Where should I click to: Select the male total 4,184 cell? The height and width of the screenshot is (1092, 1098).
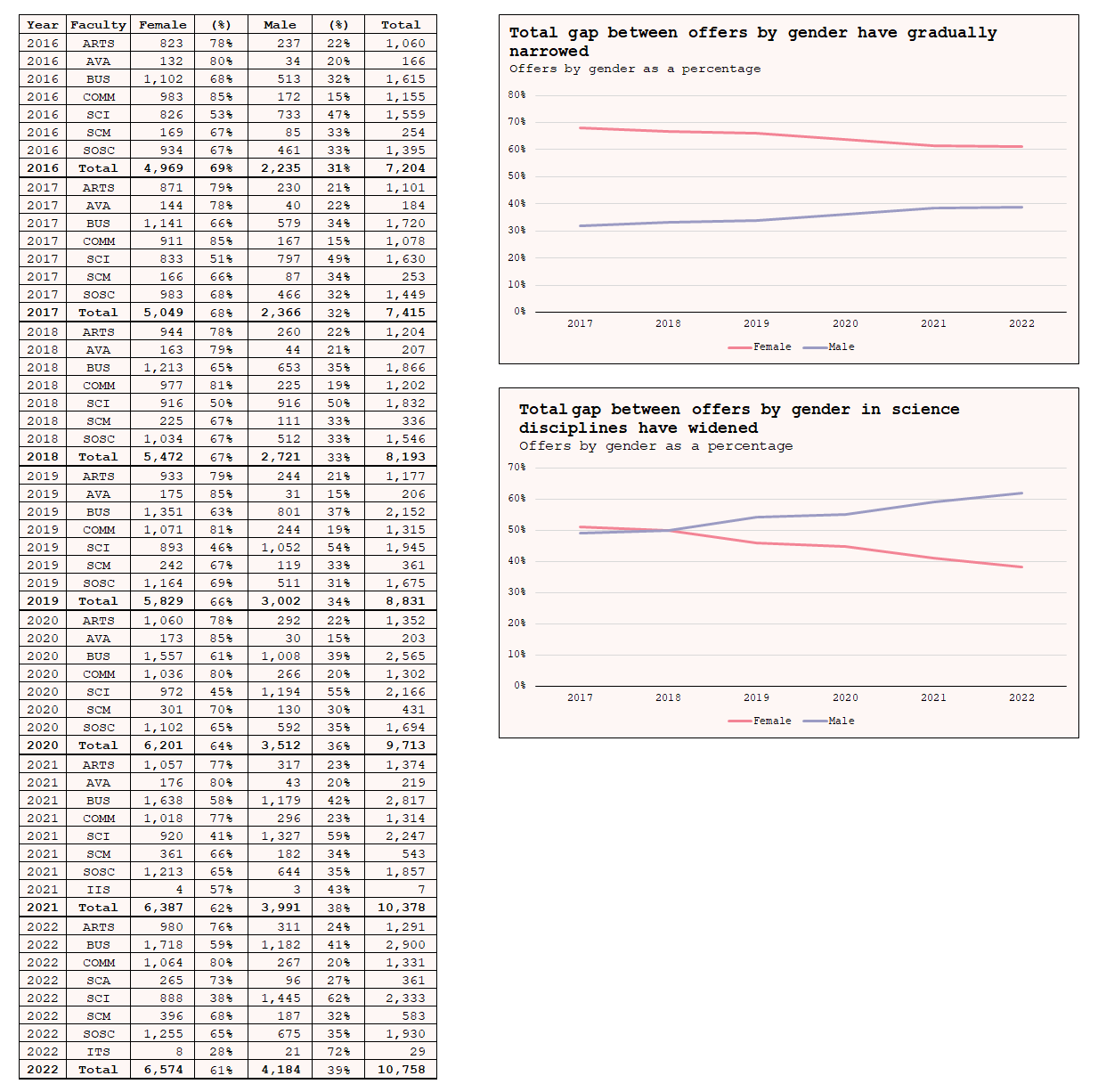280,1070
